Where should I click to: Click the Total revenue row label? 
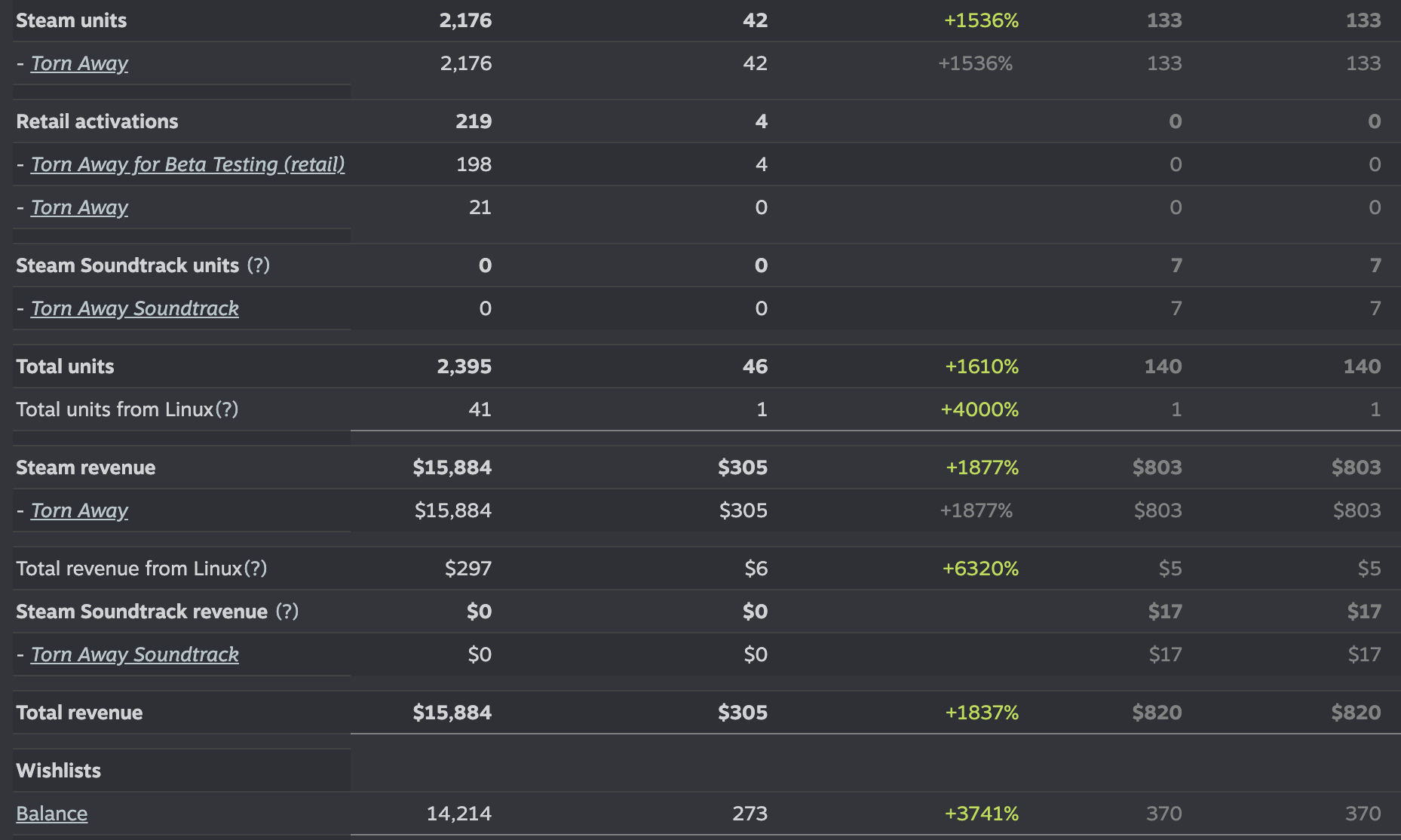click(x=79, y=713)
